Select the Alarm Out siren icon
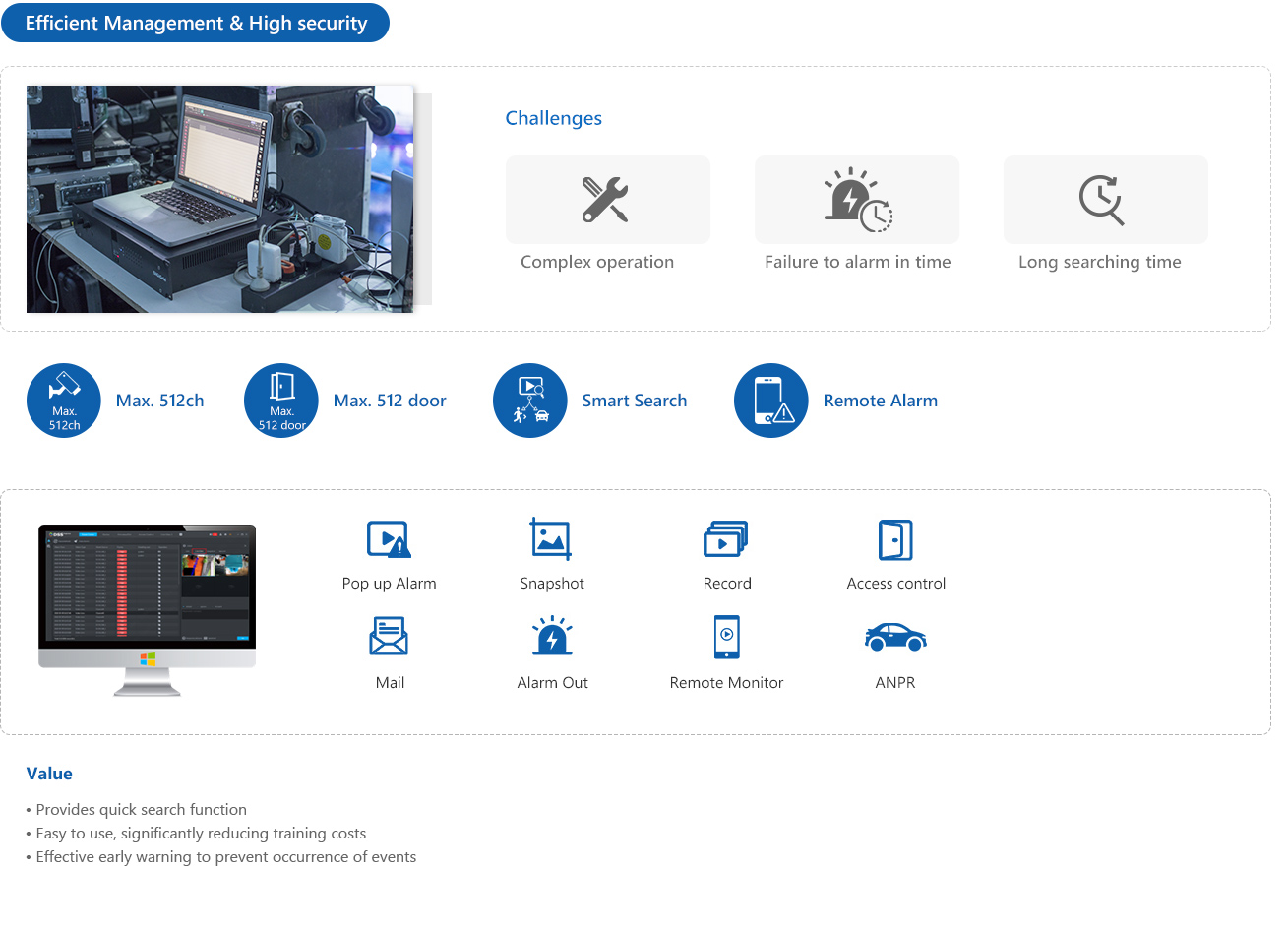Image resolution: width=1288 pixels, height=931 pixels. (x=552, y=636)
